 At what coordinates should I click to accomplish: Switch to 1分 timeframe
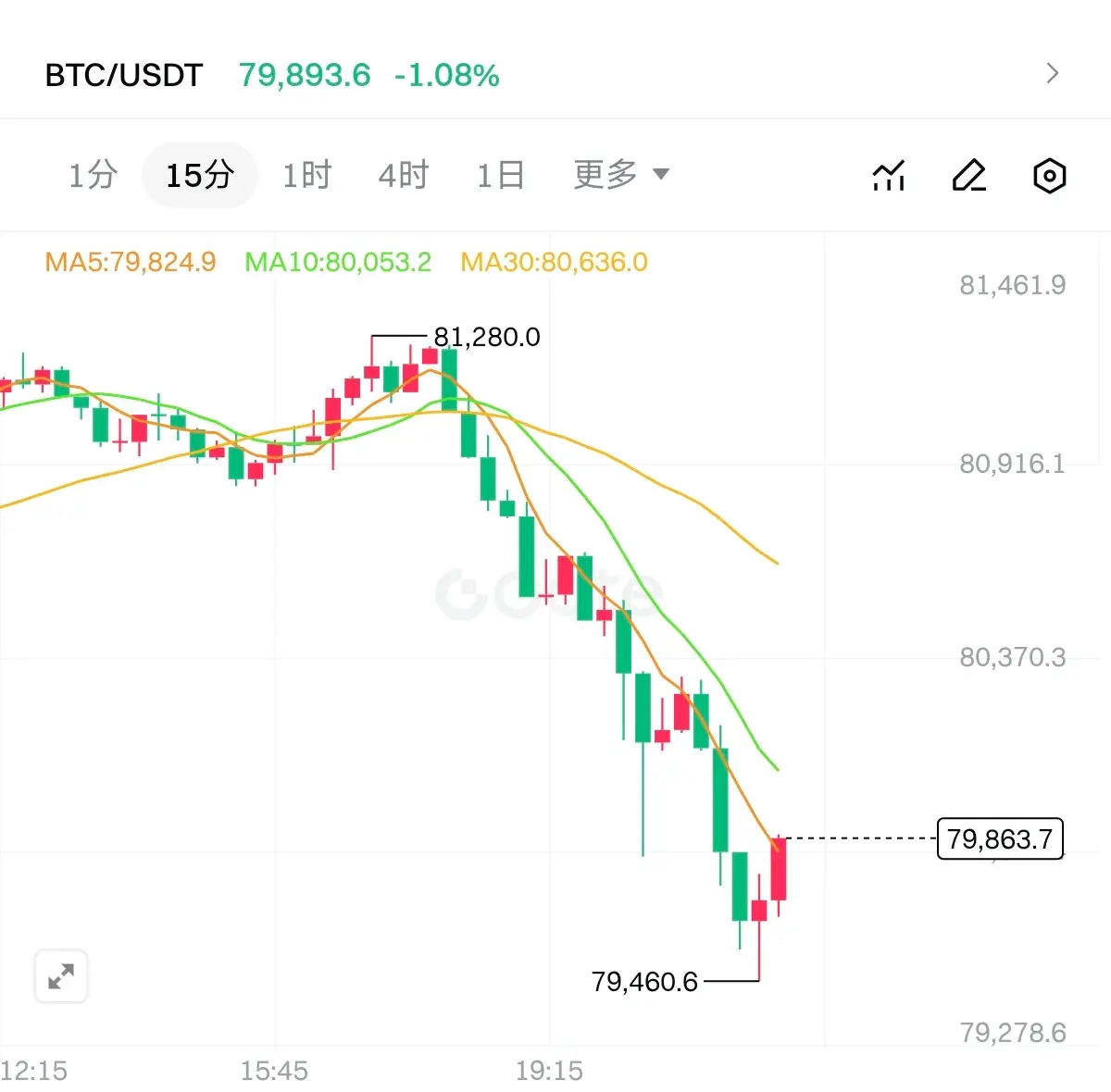(x=94, y=174)
